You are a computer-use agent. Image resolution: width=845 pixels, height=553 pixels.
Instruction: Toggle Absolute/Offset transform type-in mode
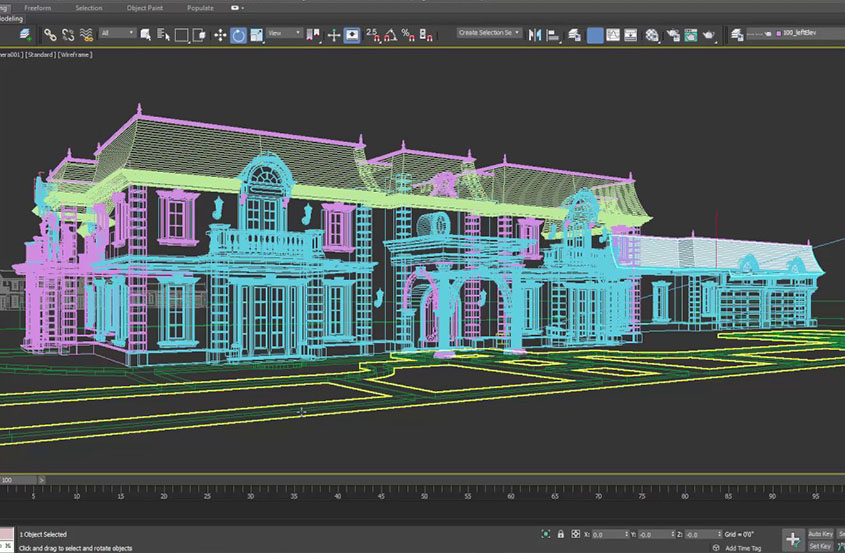pyautogui.click(x=575, y=534)
